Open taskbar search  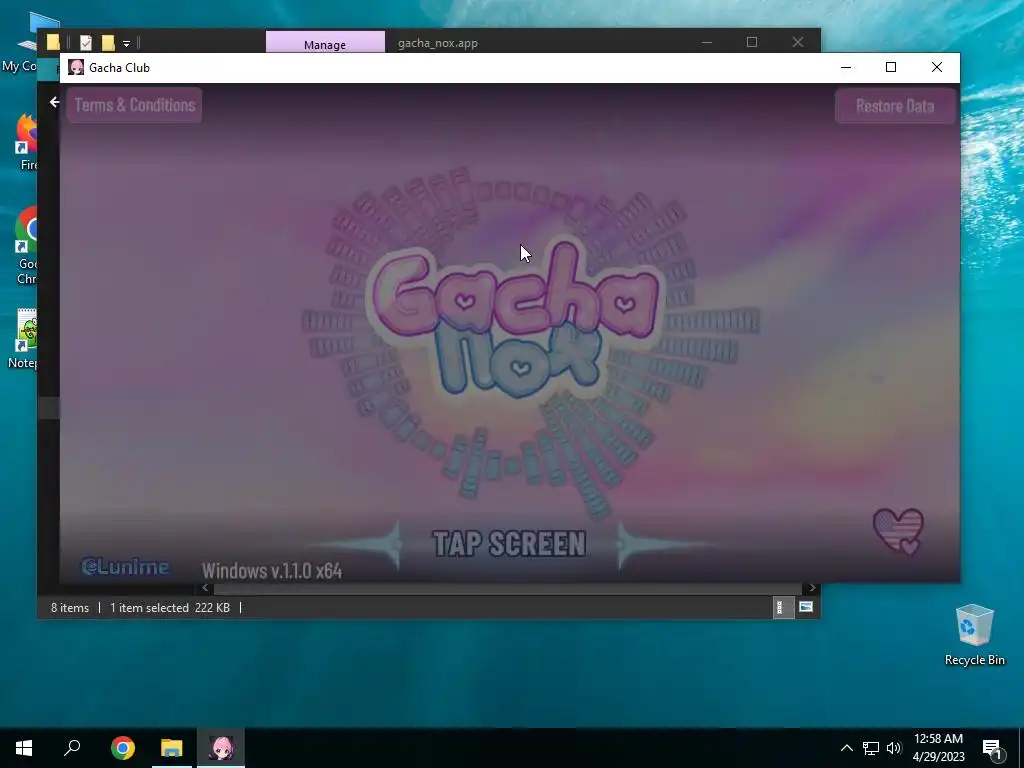pos(72,748)
